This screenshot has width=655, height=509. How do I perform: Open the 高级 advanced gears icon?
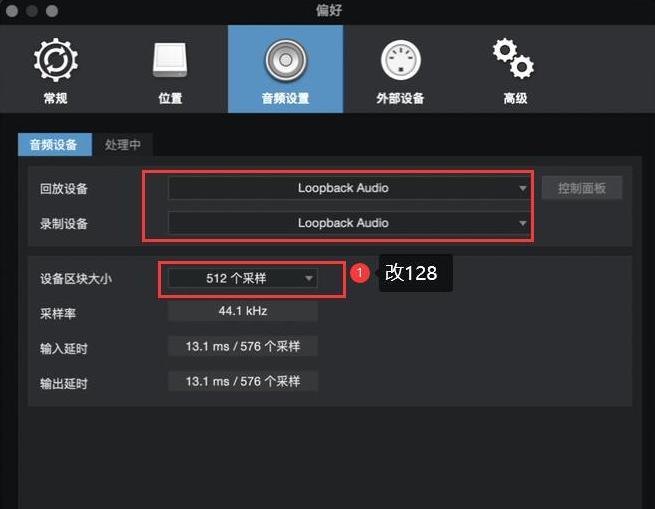(x=513, y=59)
